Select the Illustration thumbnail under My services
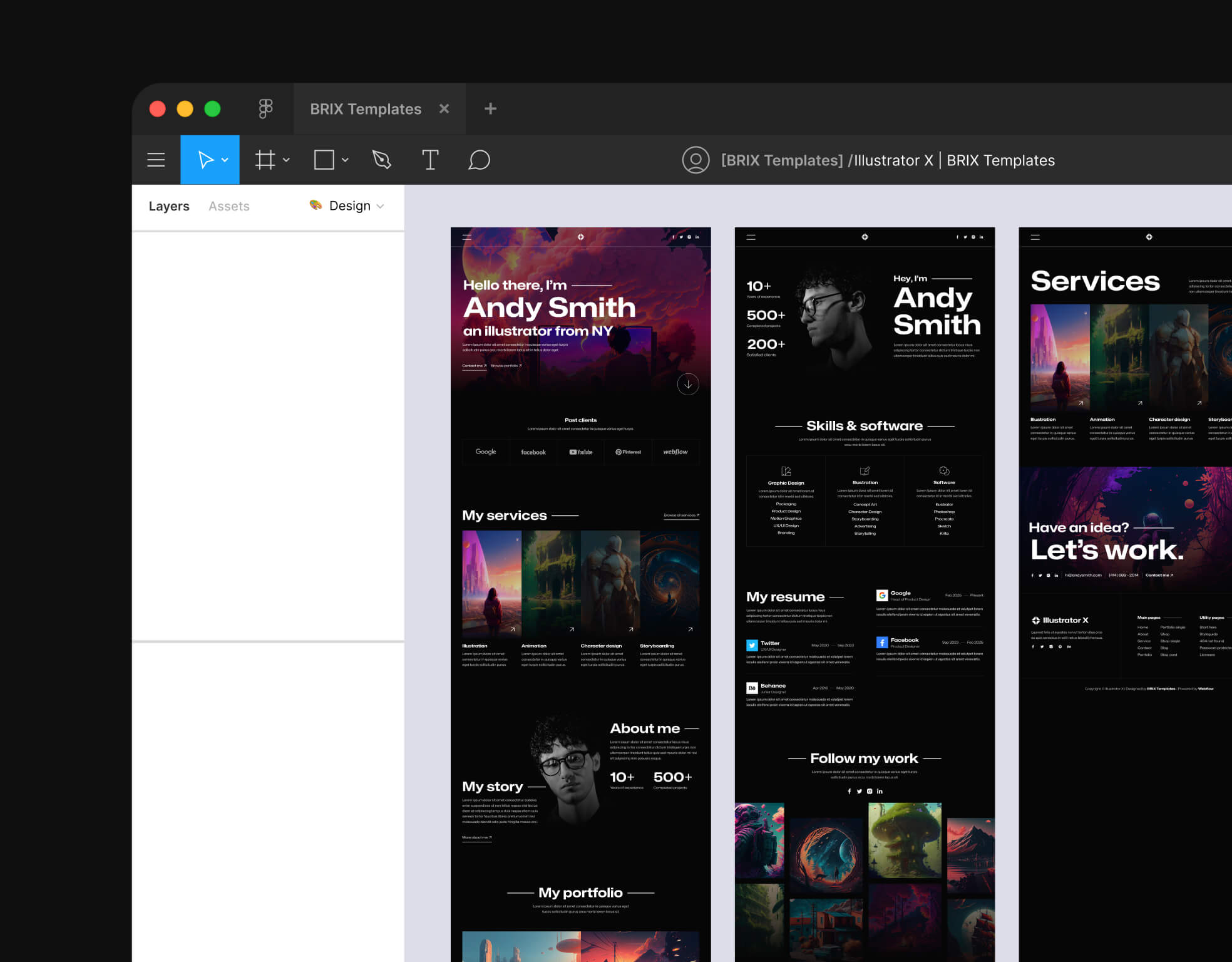Viewport: 1232px width, 962px height. (491, 583)
